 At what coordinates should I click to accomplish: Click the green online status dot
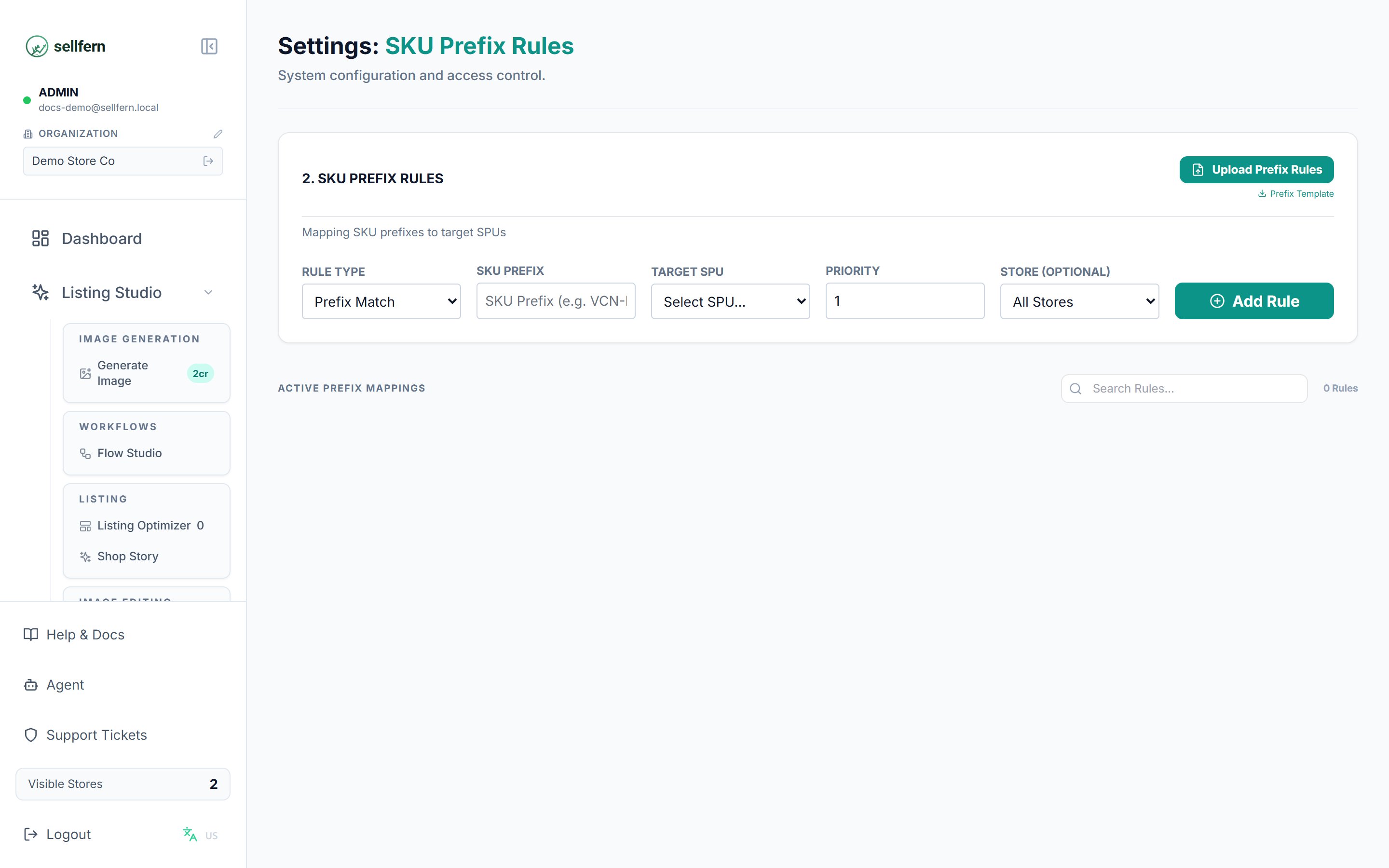[x=27, y=100]
